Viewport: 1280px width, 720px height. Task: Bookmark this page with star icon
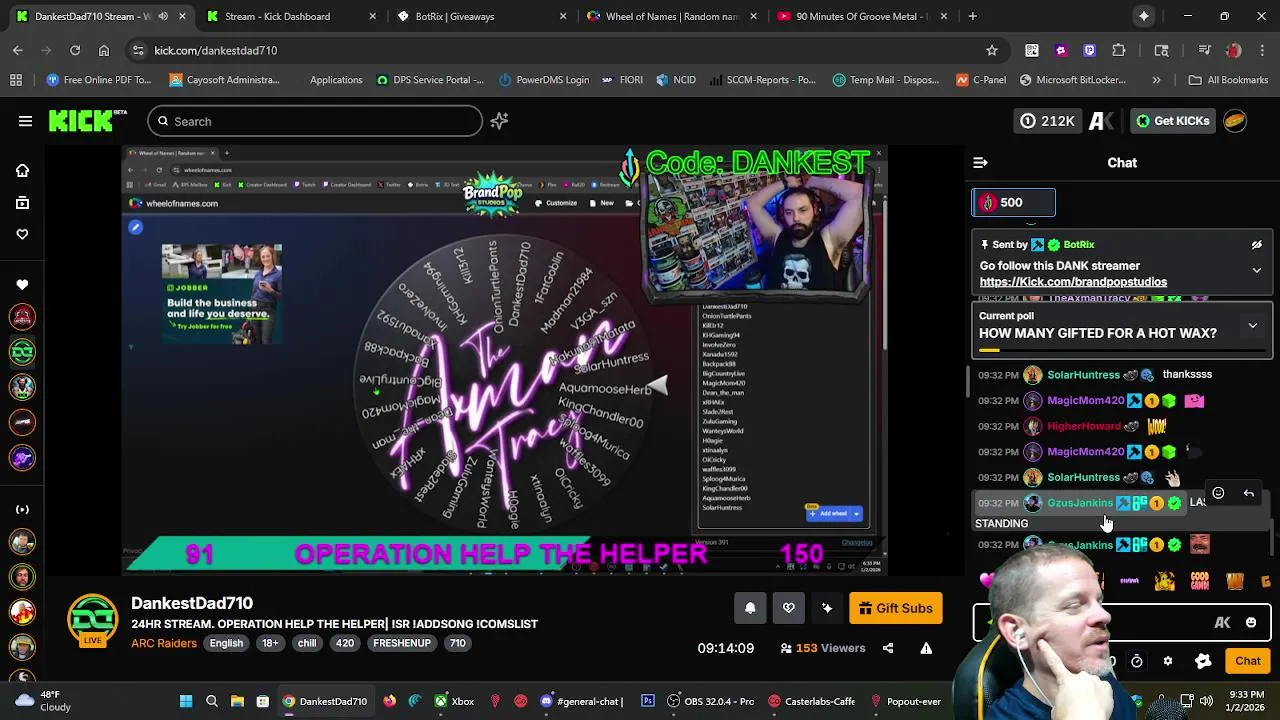[x=991, y=50]
